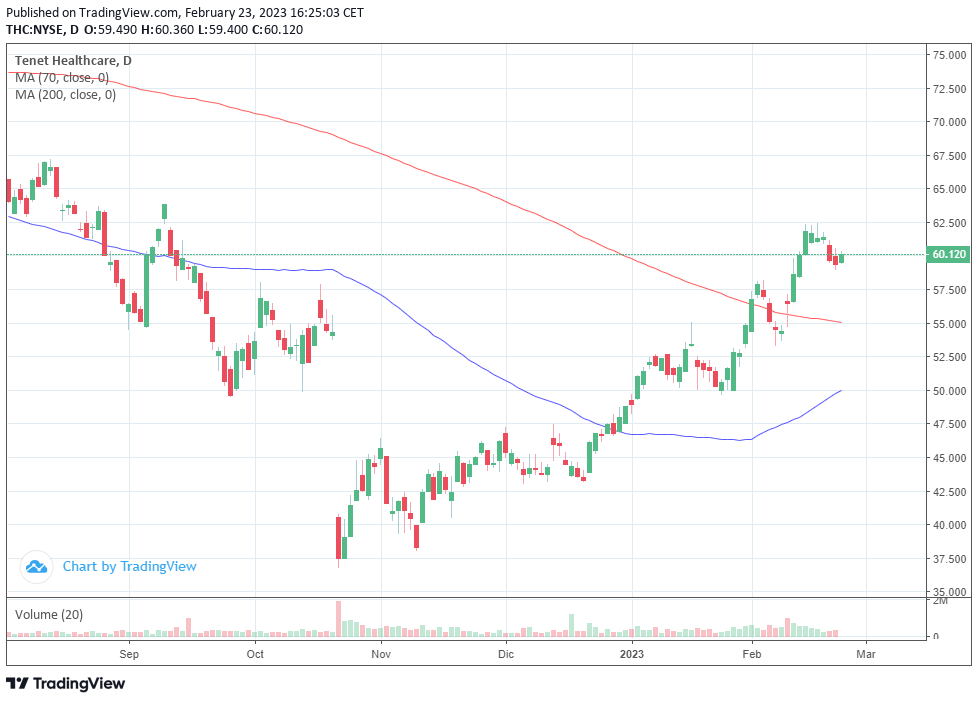Click the 2M volume axis label
Image resolution: width=978 pixels, height=702 pixels.
(939, 602)
